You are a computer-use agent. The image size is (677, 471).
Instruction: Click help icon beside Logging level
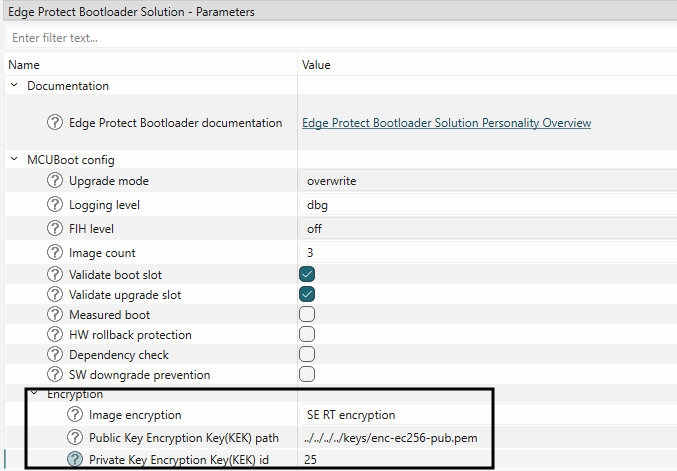(x=55, y=205)
